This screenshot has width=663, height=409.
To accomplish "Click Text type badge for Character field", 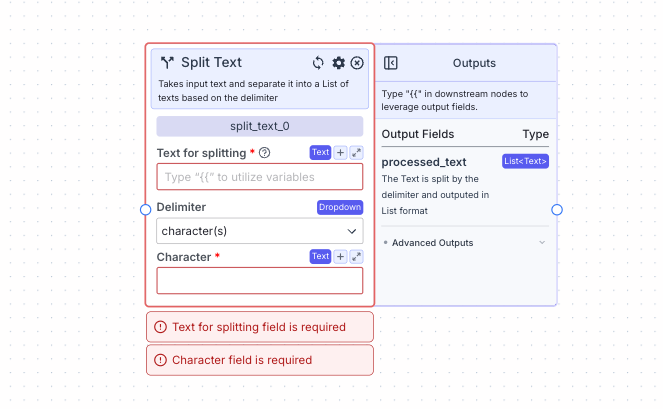I will pyautogui.click(x=320, y=257).
